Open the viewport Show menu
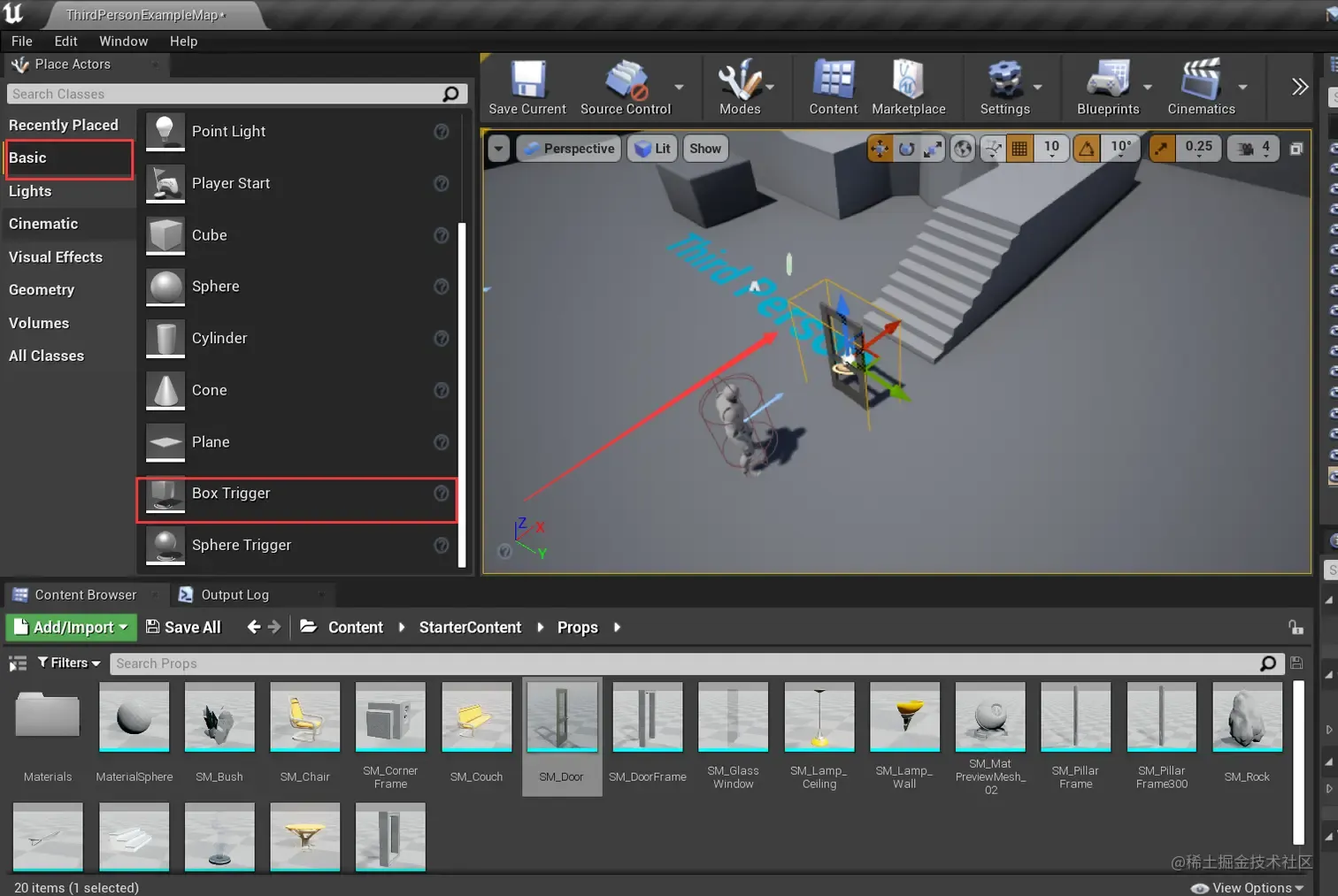The width and height of the screenshot is (1338, 896). tap(705, 149)
